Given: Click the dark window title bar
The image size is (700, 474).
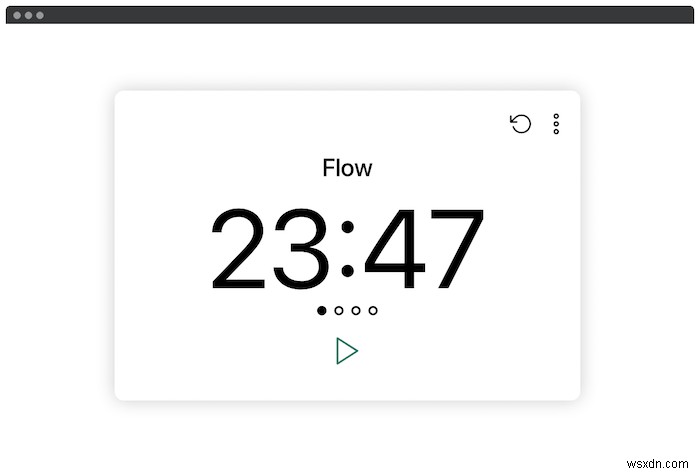Looking at the screenshot, I should tap(350, 15).
